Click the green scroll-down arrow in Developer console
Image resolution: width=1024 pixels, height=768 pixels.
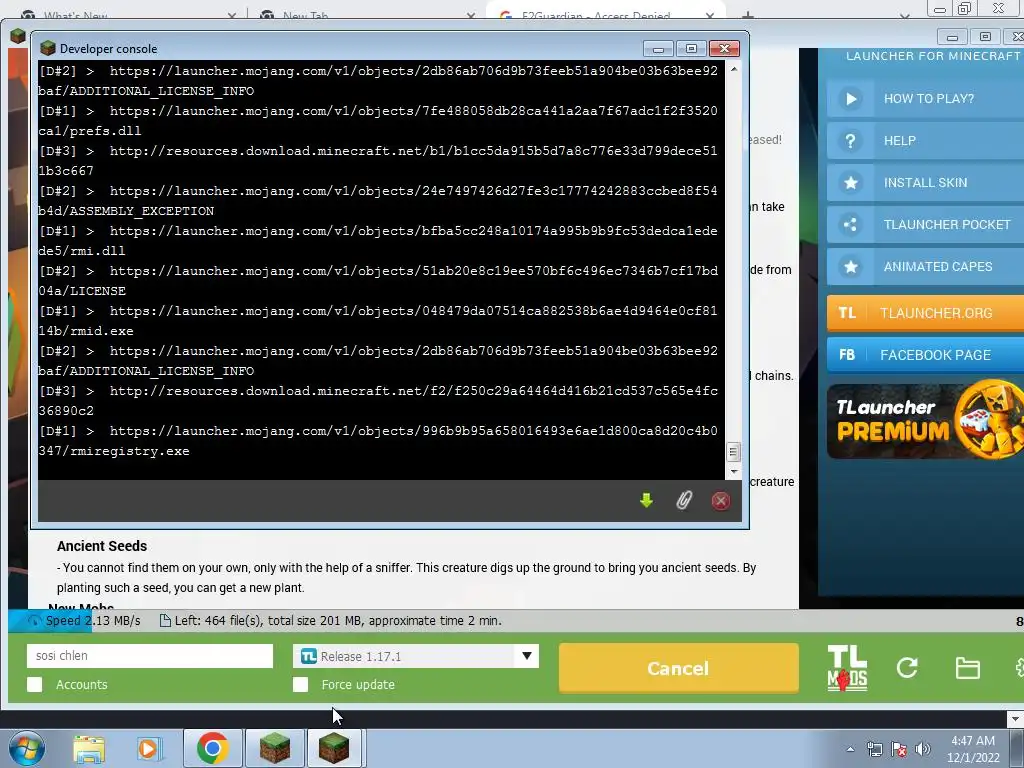(646, 501)
